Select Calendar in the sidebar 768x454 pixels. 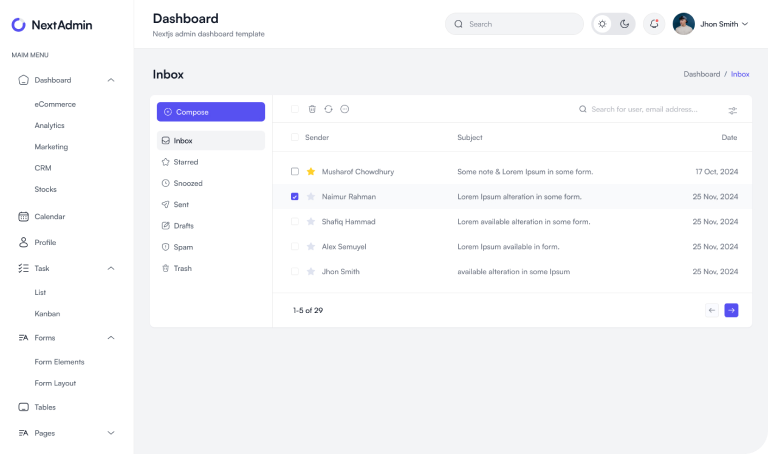point(49,216)
